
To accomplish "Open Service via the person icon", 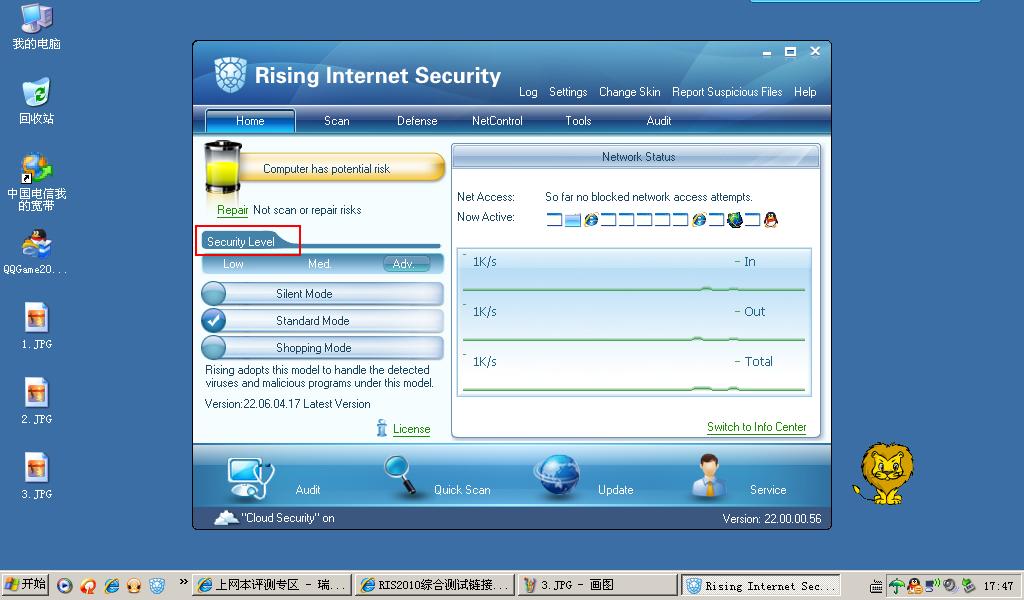I will point(709,475).
